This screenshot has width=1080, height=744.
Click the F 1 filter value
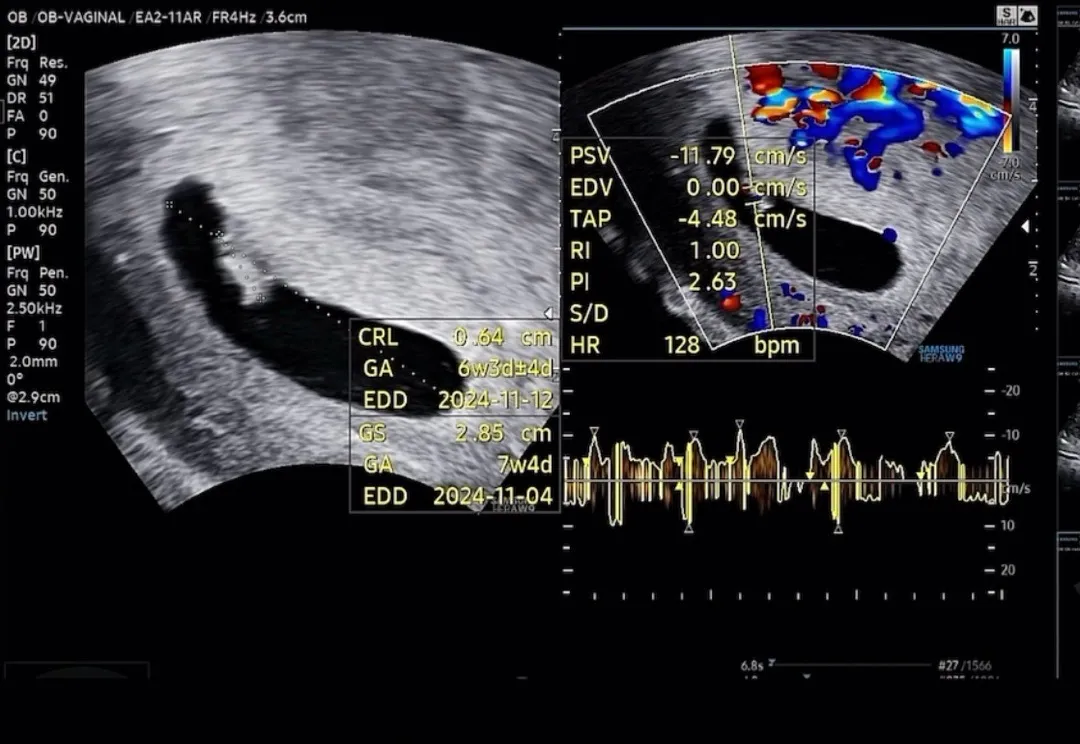(26, 327)
